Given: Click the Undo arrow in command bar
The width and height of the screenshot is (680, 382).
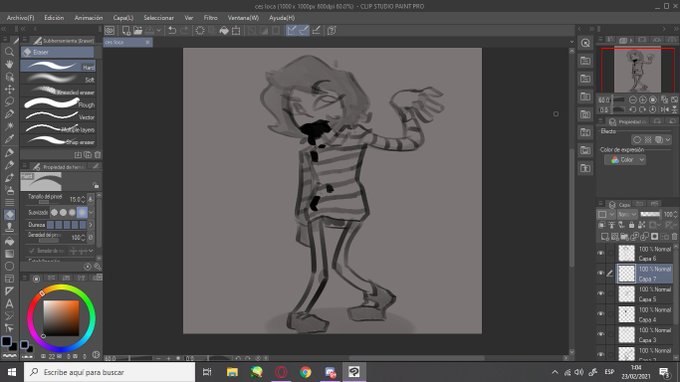Looking at the screenshot, I should (x=172, y=30).
